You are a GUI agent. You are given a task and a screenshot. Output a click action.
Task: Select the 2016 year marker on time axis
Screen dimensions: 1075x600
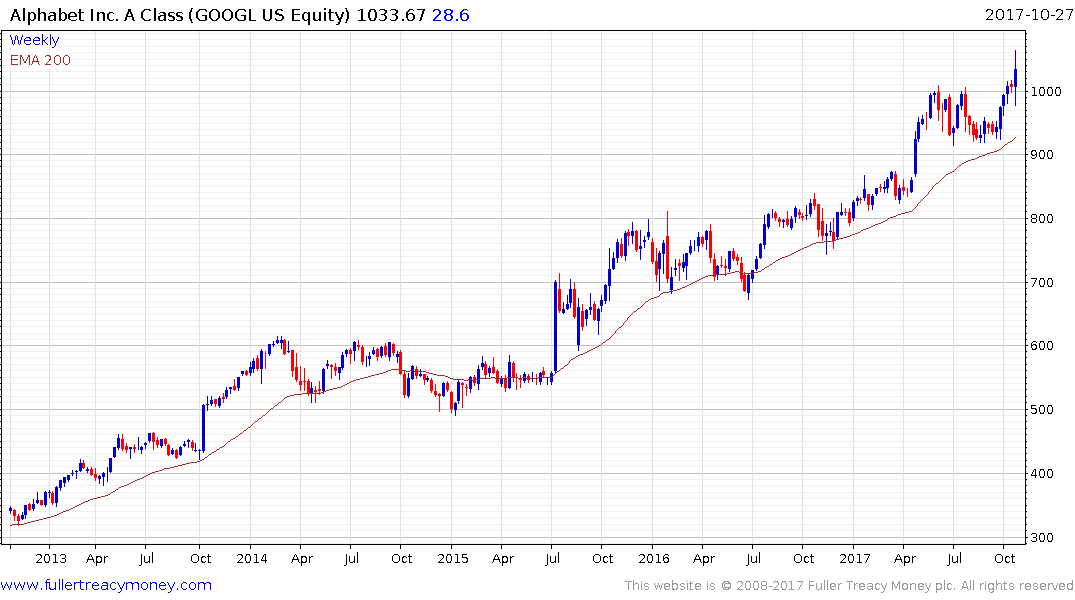point(653,559)
